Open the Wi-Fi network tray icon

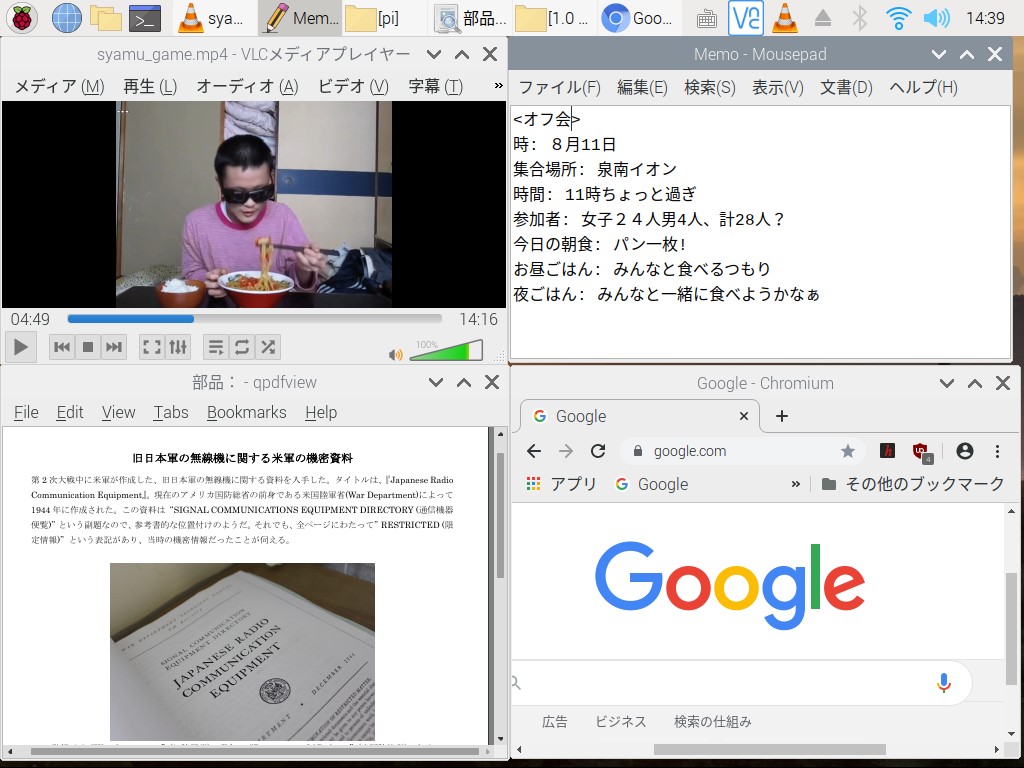point(898,18)
